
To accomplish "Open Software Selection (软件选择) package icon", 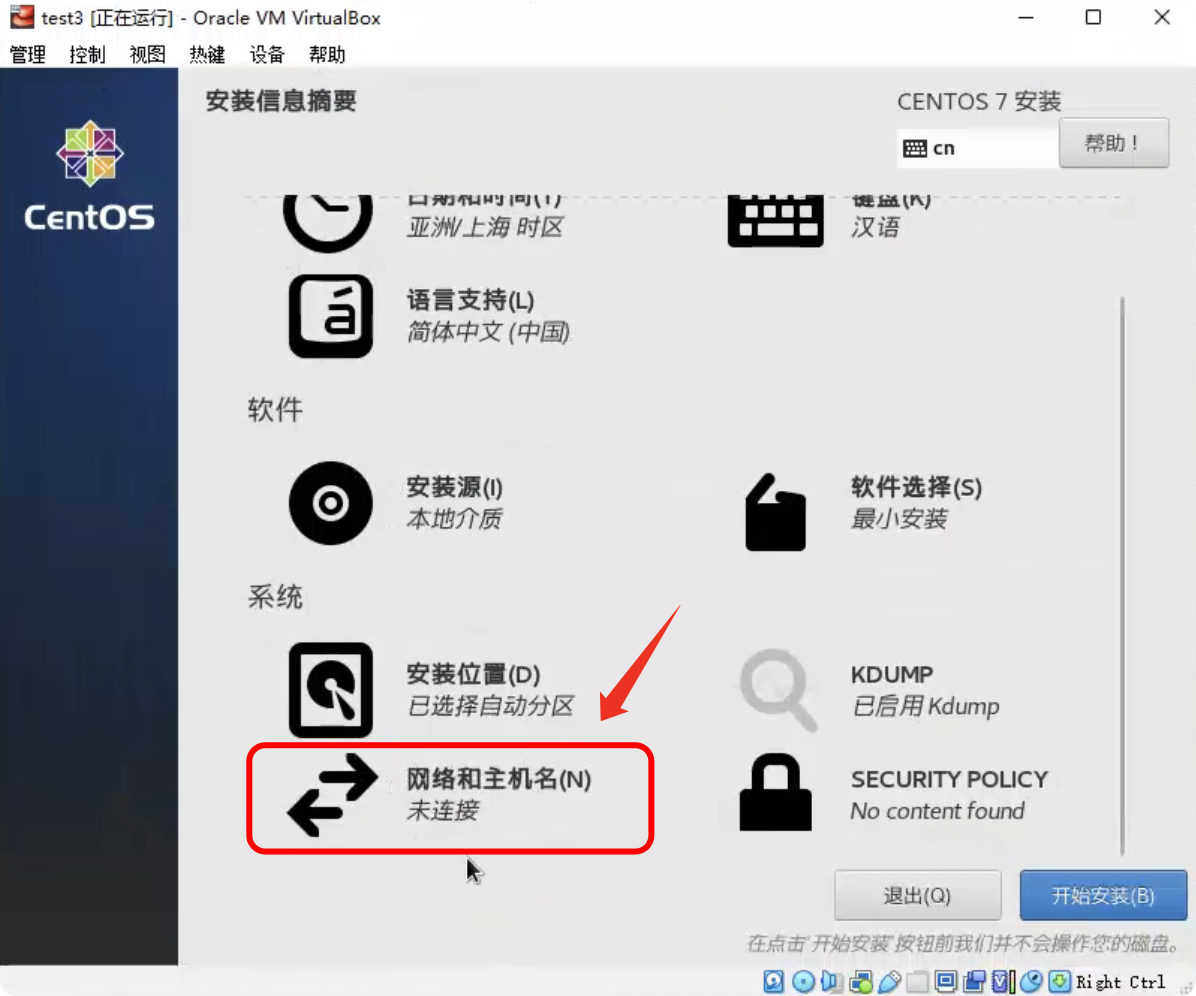I will click(775, 512).
